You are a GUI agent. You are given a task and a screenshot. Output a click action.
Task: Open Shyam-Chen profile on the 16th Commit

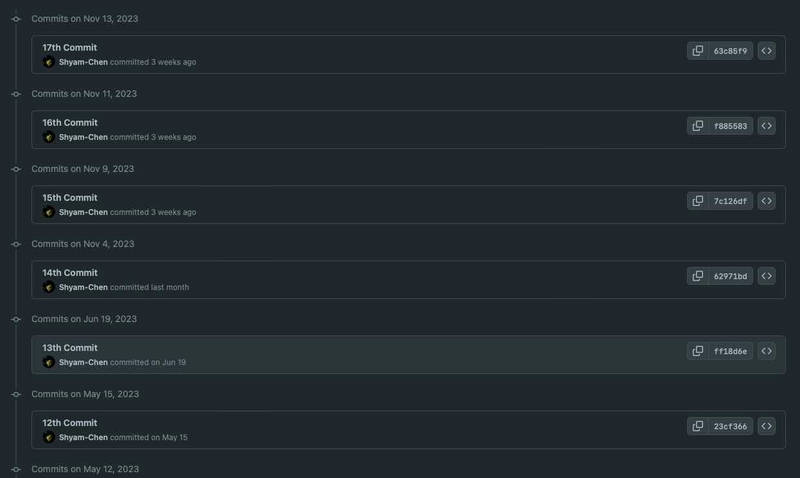tap(83, 137)
